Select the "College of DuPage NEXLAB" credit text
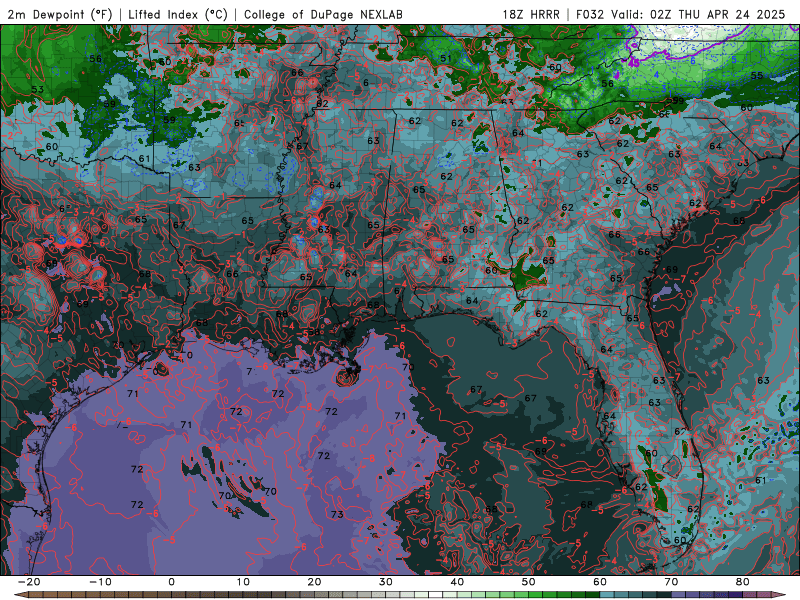 click(323, 14)
